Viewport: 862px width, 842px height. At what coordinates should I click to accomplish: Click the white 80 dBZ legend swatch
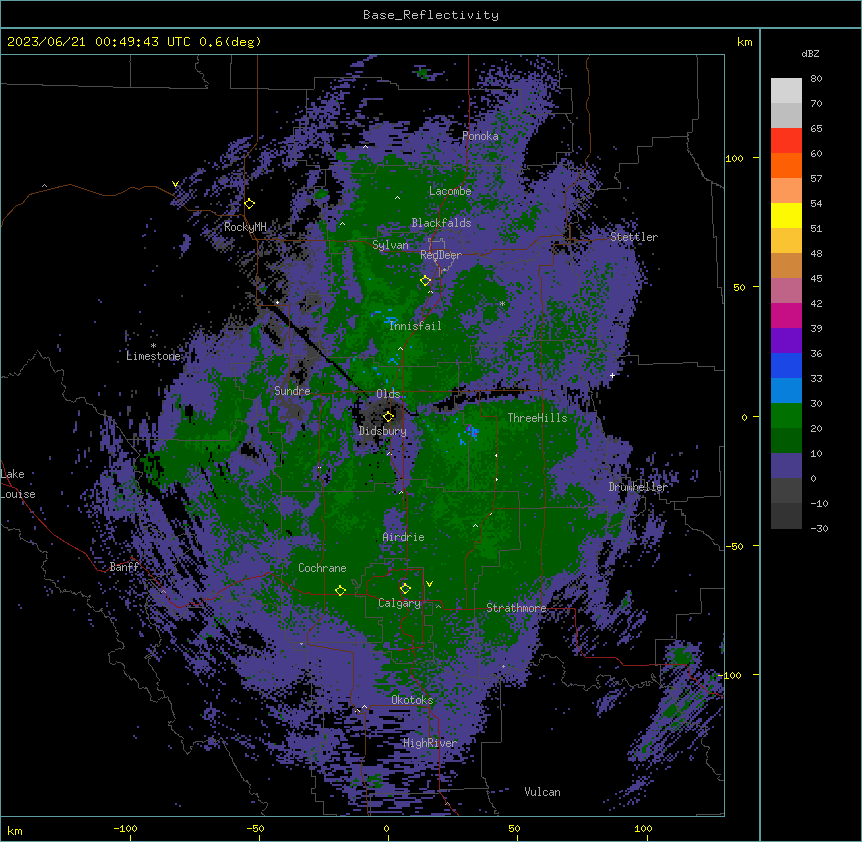point(786,91)
